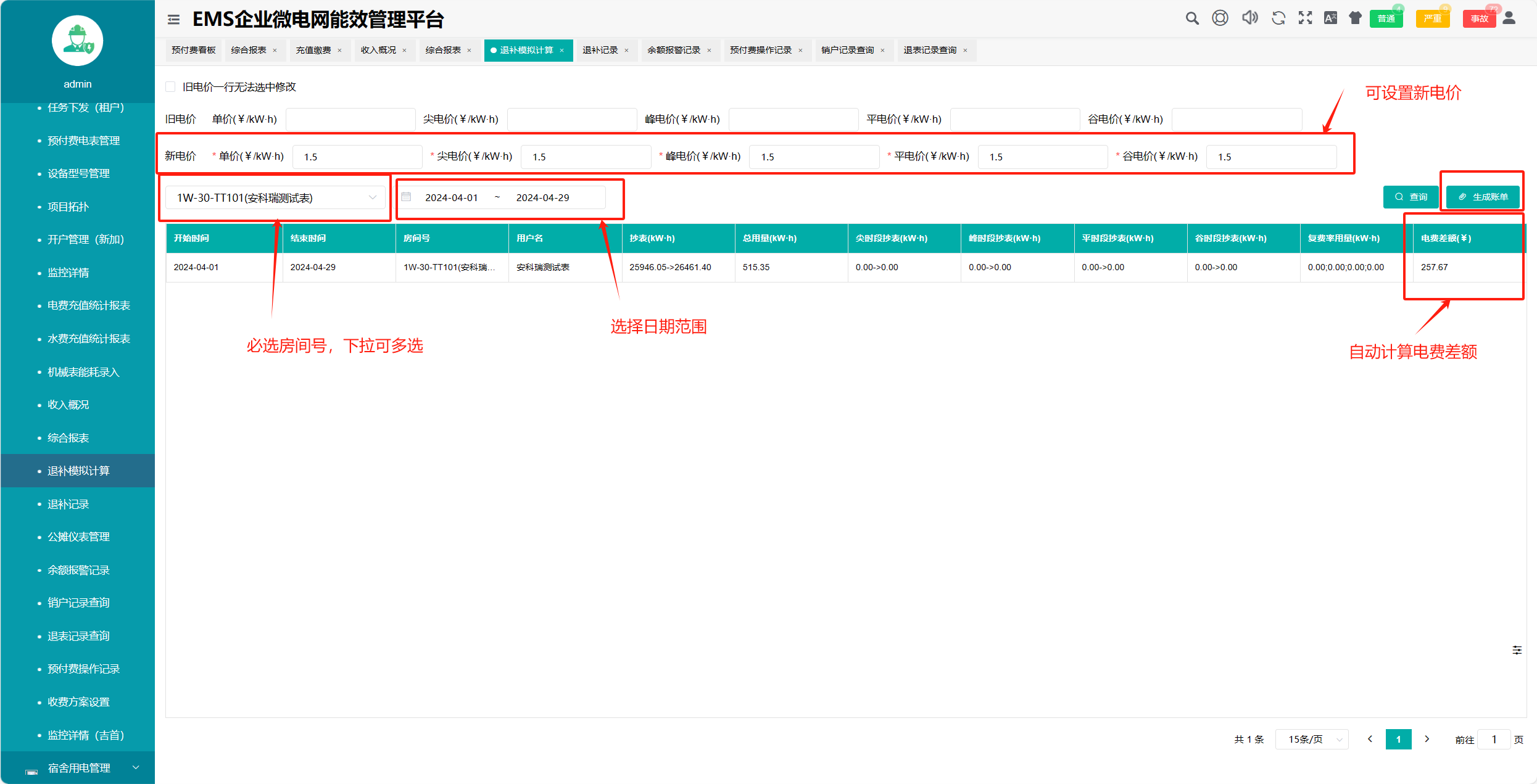Screen dimensions: 1537x784
Task: Open the room number dropdown 1W-30-TT101
Action: tap(275, 197)
